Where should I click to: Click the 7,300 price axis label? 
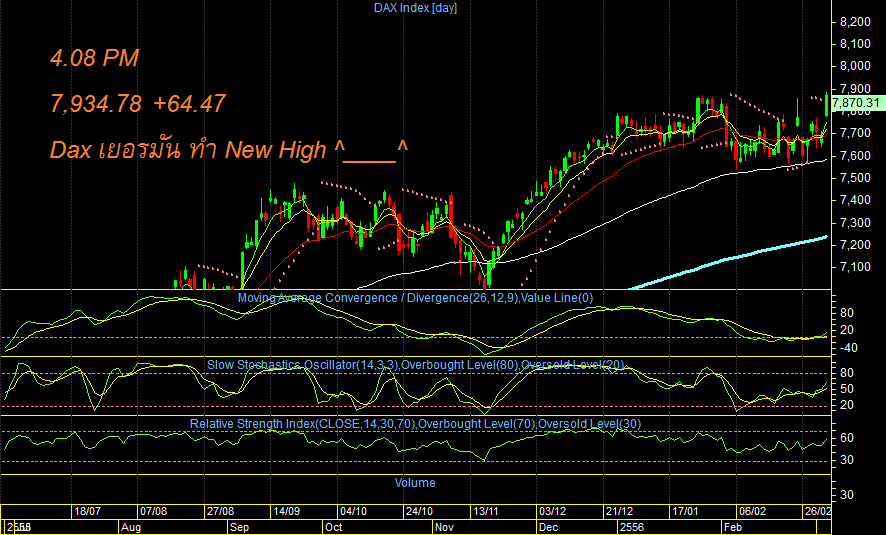855,223
